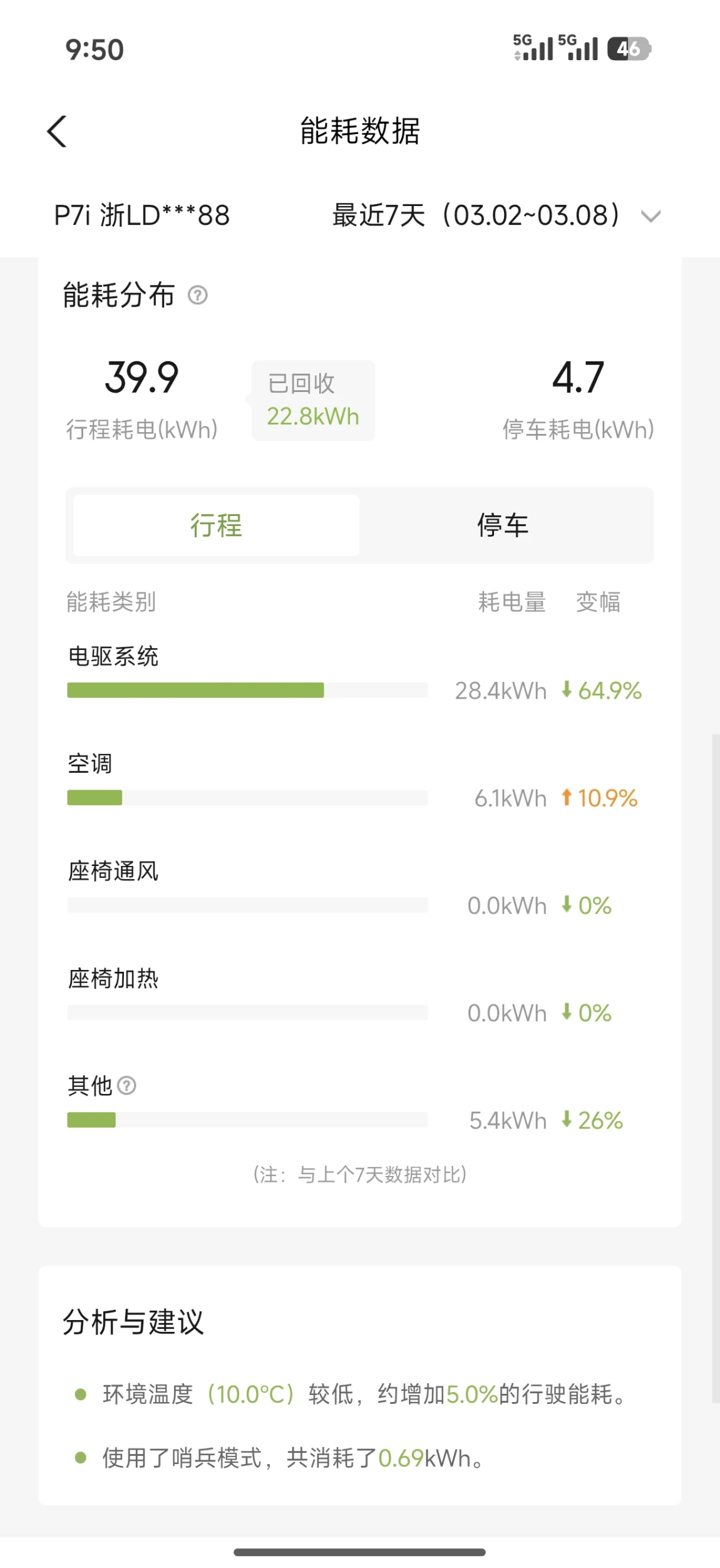
Task: Switch to the 停车 tab
Action: point(503,525)
